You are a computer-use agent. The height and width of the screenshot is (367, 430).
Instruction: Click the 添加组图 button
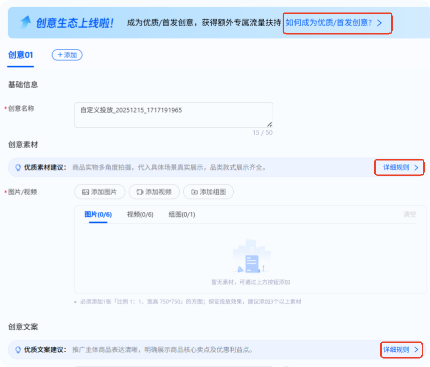(209, 192)
